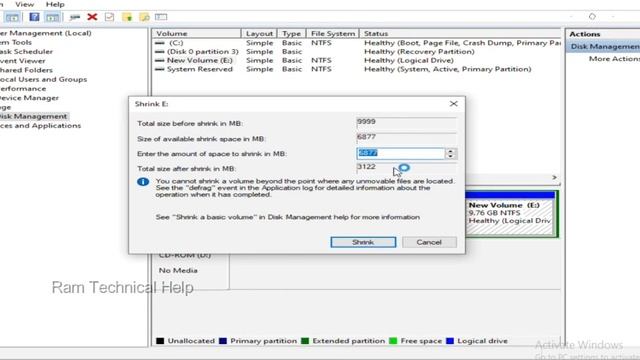Click the blue Logical drive legend swatch
Viewport: 640px width, 360px height.
pyautogui.click(x=450, y=341)
